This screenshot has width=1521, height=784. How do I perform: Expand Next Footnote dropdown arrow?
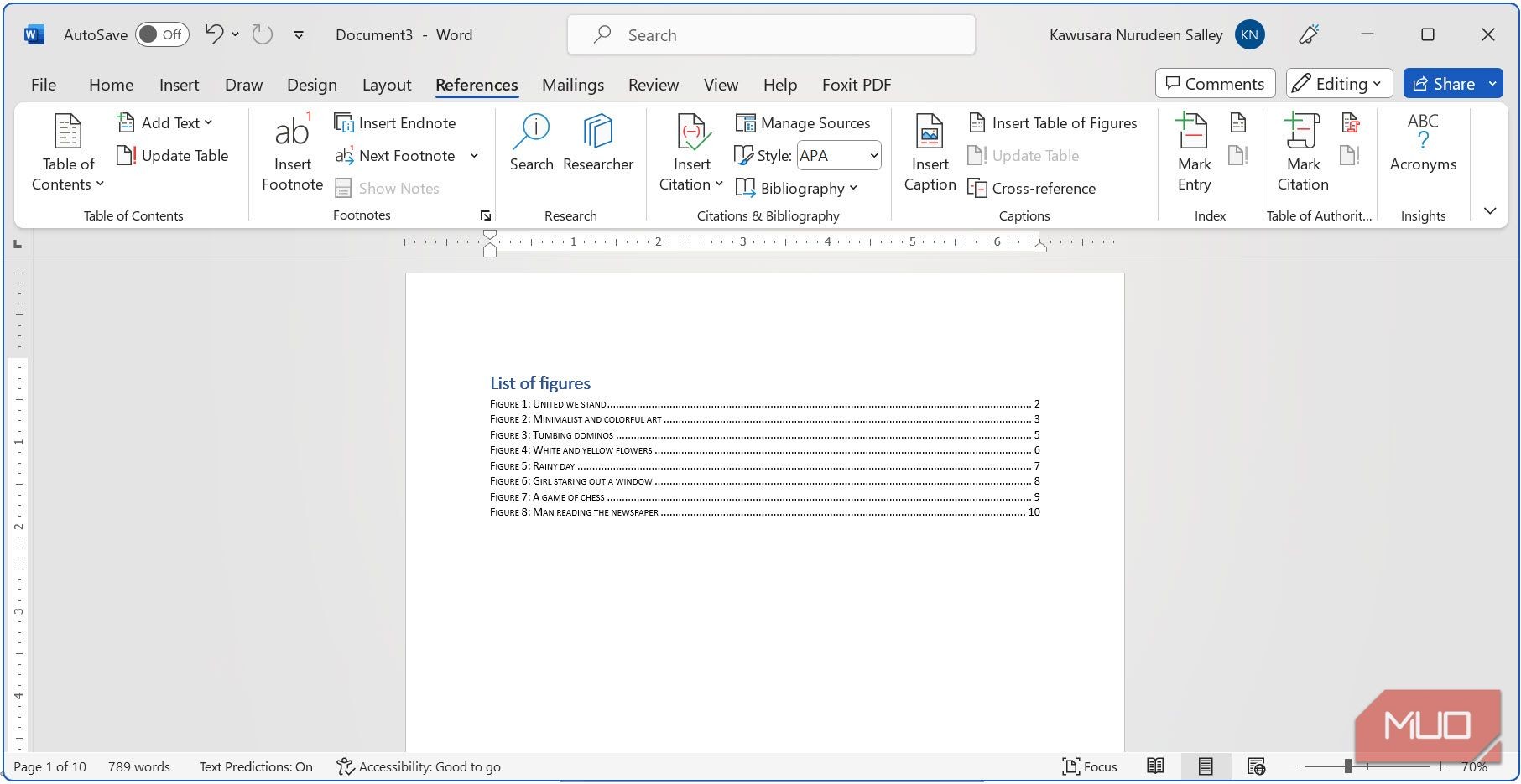click(x=474, y=155)
